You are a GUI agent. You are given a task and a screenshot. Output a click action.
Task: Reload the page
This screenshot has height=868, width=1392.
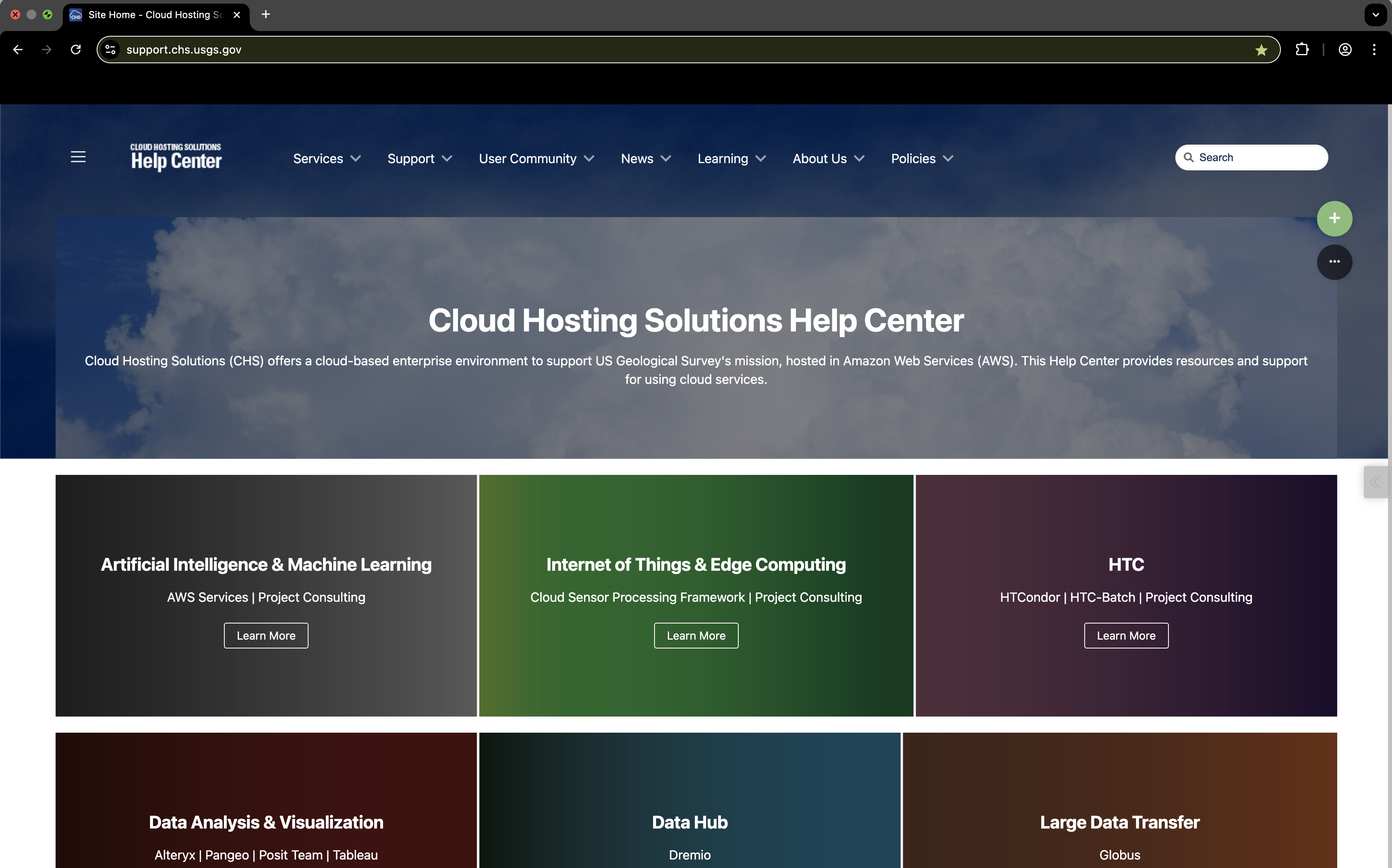[x=76, y=50]
